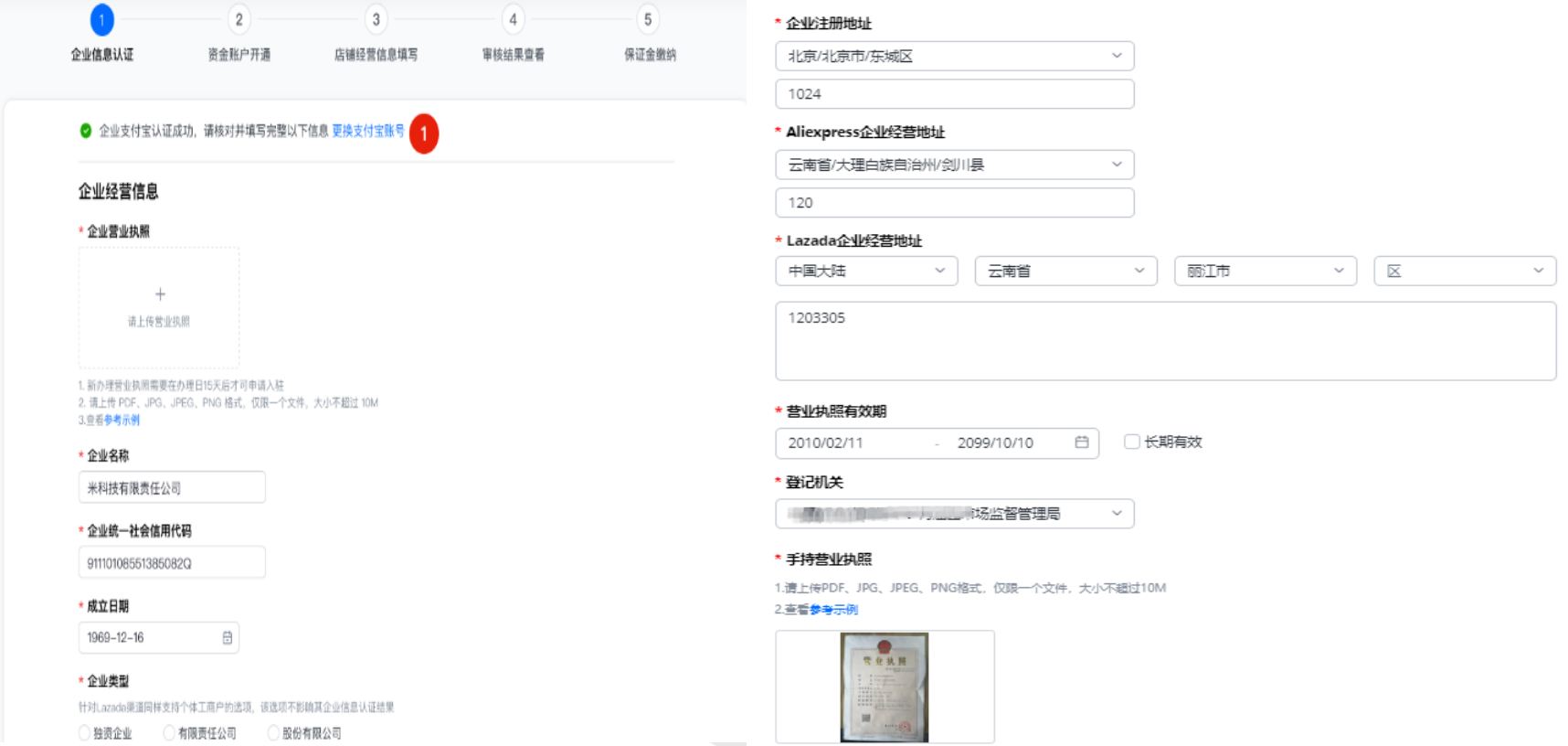
Task: Select the 有限责任公司 radio button
Action: (x=169, y=732)
